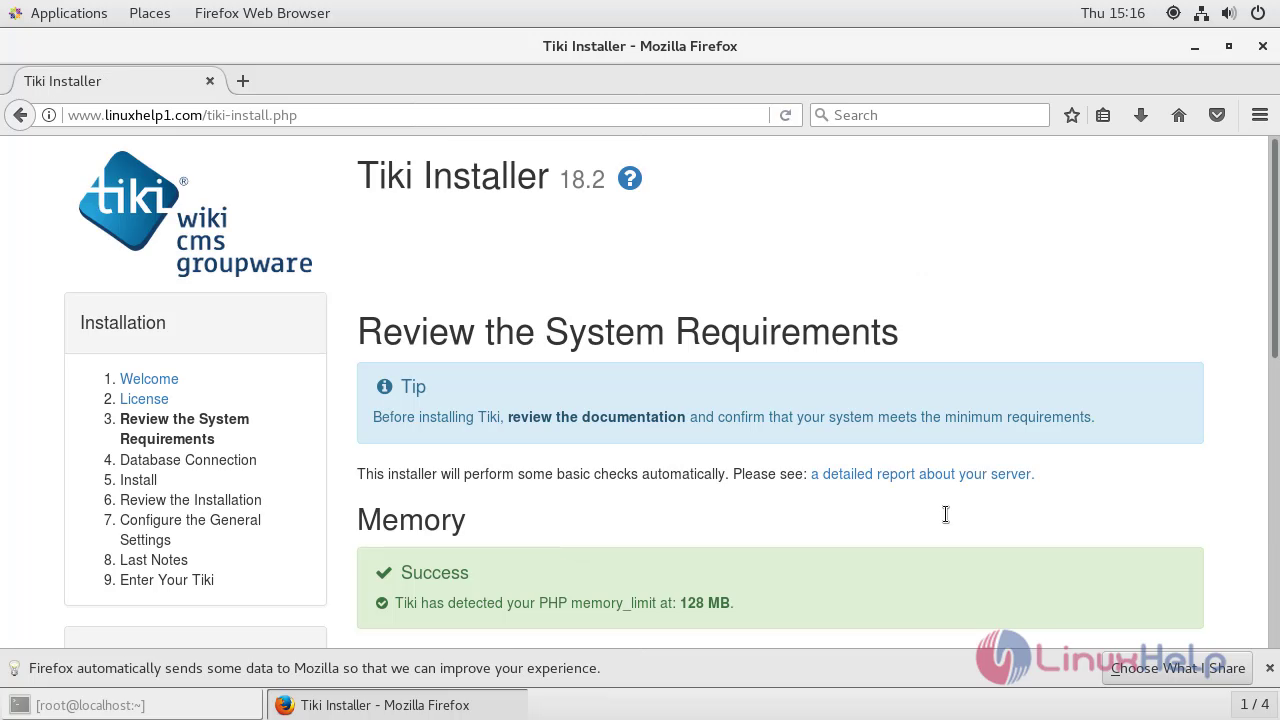Select Tiki Installer Firefox taskbar item

point(396,705)
